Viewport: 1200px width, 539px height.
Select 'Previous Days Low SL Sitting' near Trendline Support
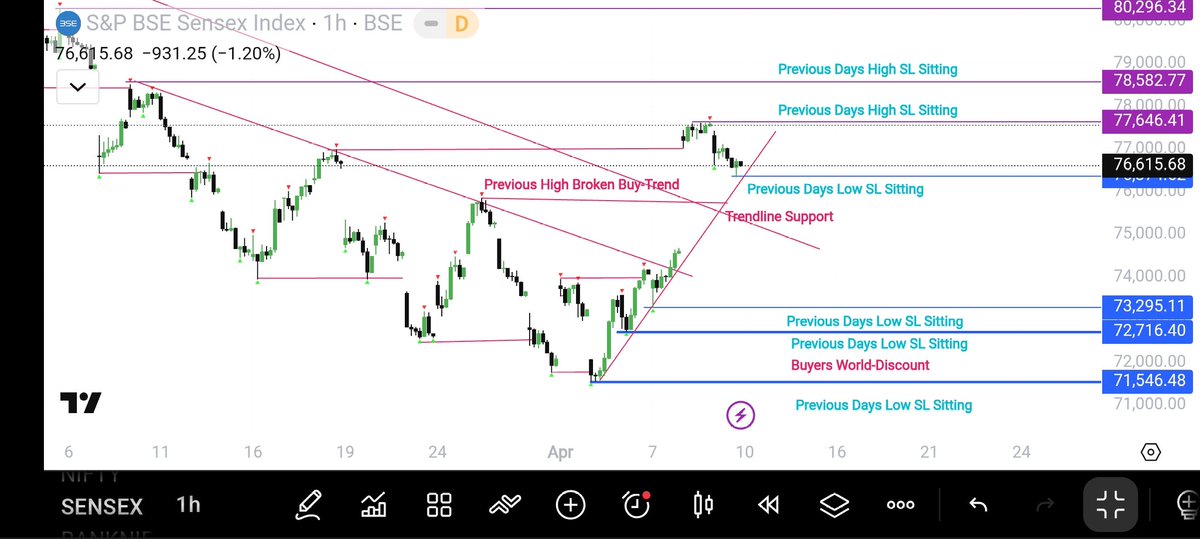point(835,189)
